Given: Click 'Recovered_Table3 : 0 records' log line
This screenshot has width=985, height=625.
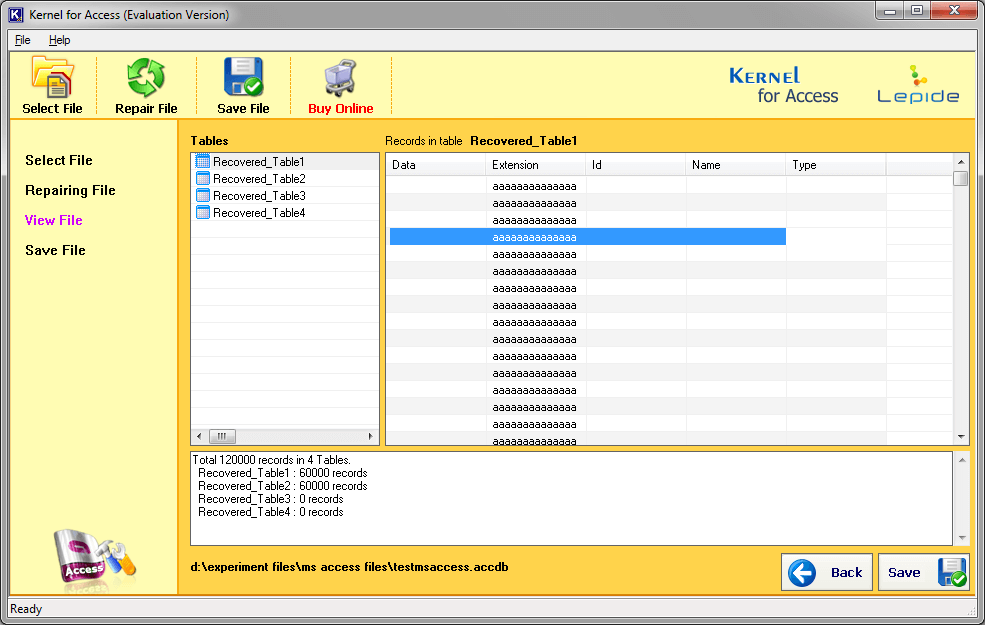Looking at the screenshot, I should tap(271, 499).
